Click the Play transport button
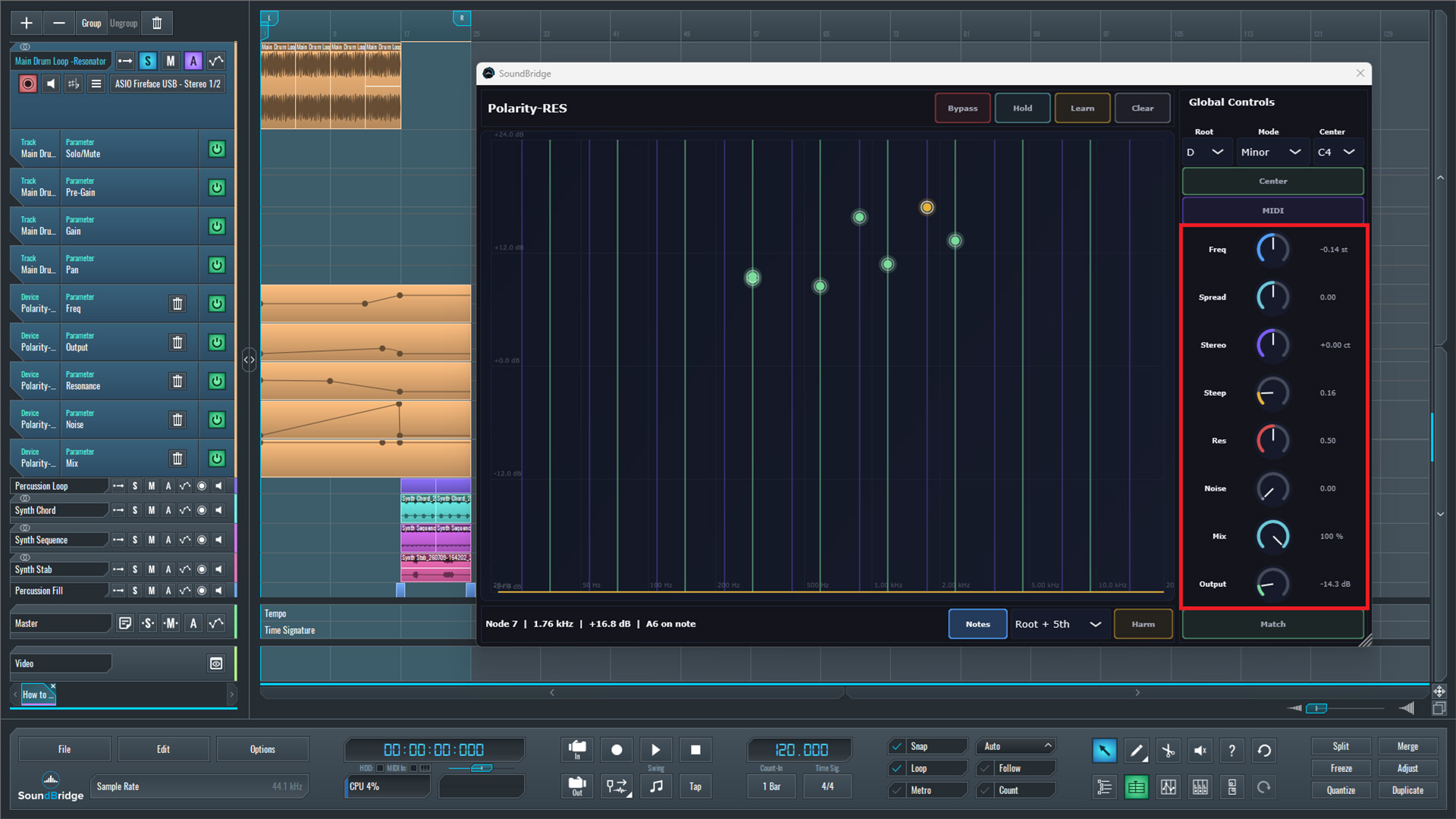The height and width of the screenshot is (819, 1456). click(656, 750)
